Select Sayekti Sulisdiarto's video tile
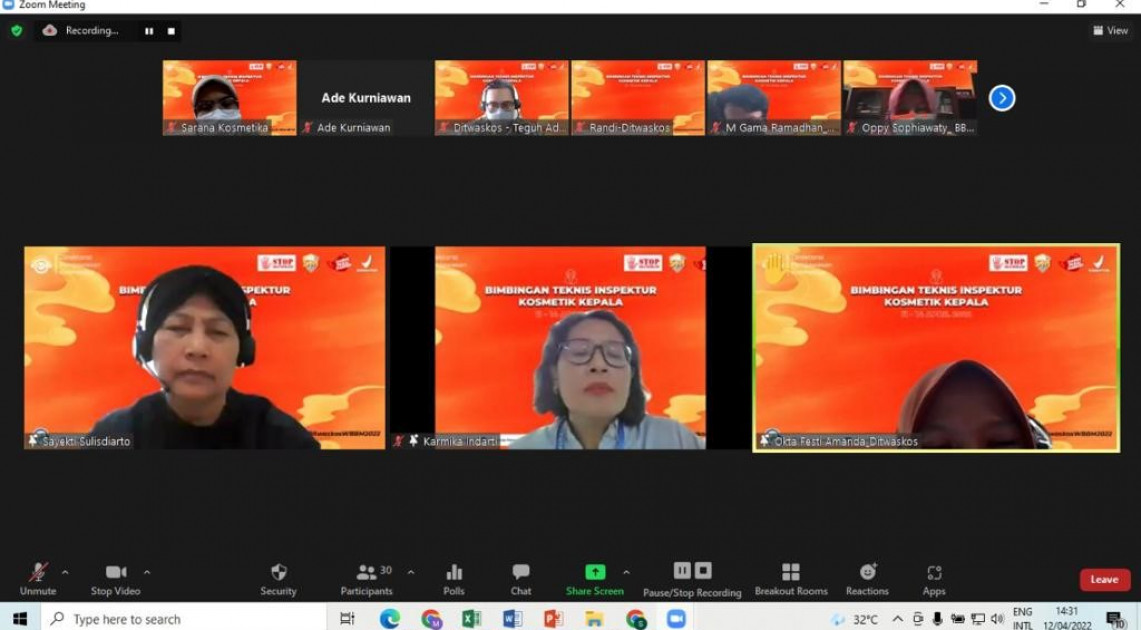 point(204,347)
